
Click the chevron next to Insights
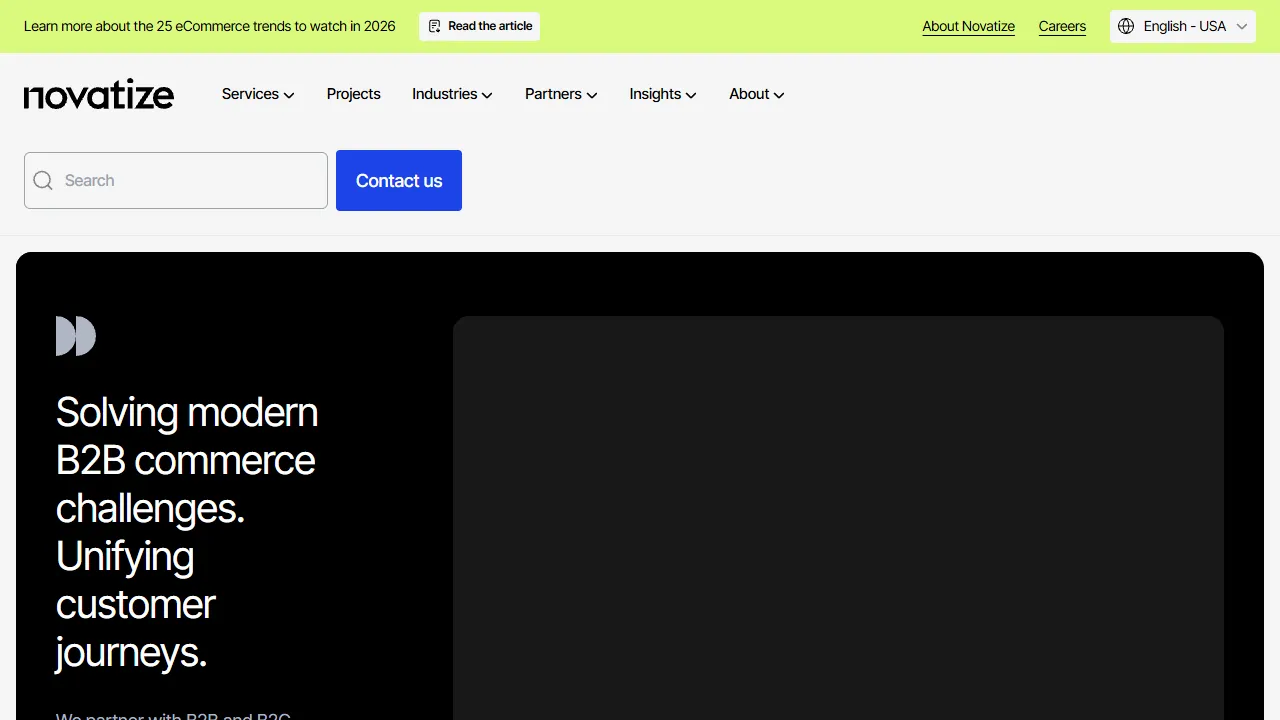pos(691,95)
